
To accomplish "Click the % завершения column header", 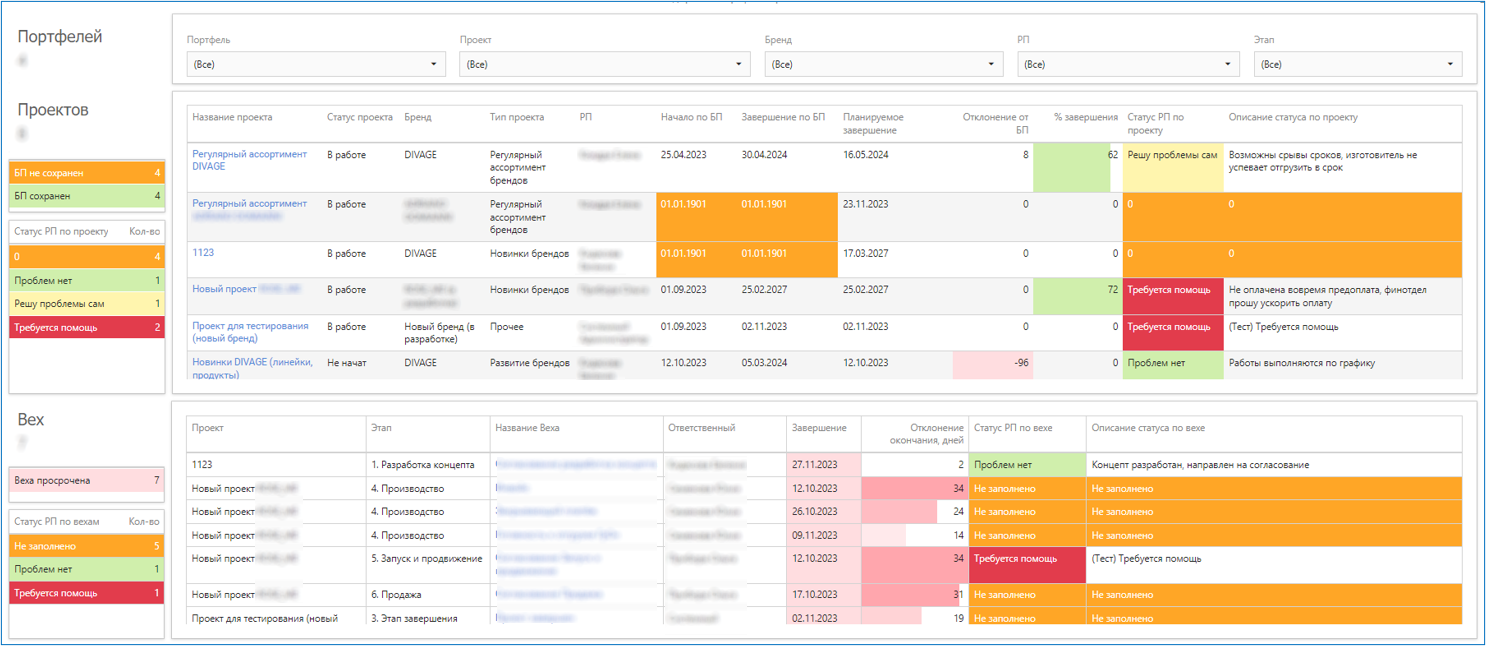I will coord(1085,118).
